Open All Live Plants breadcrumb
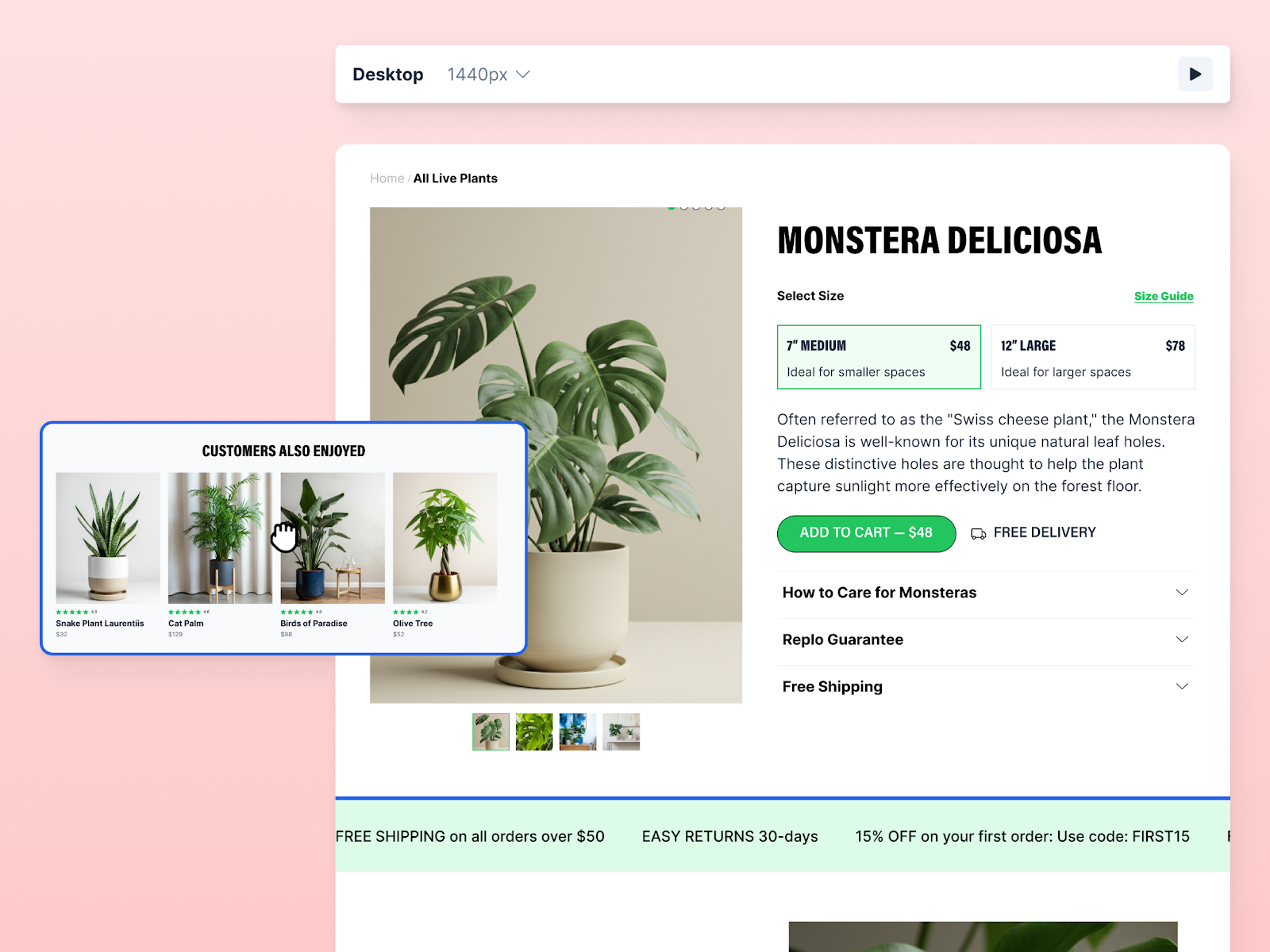1270x952 pixels. pos(456,178)
